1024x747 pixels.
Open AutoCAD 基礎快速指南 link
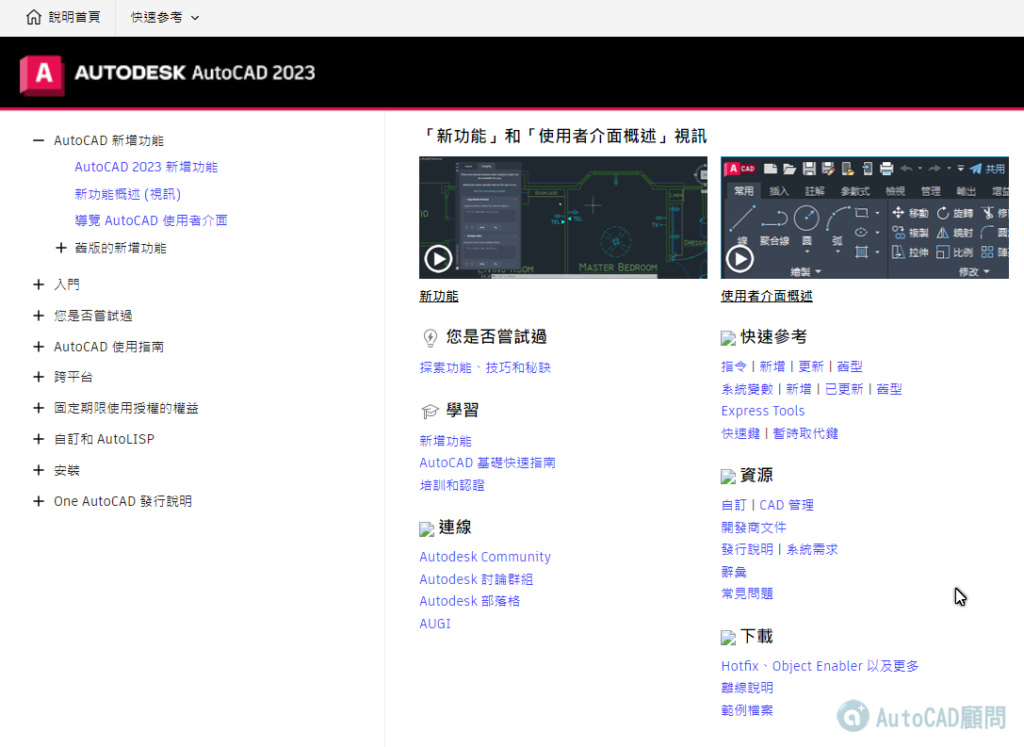coord(487,463)
